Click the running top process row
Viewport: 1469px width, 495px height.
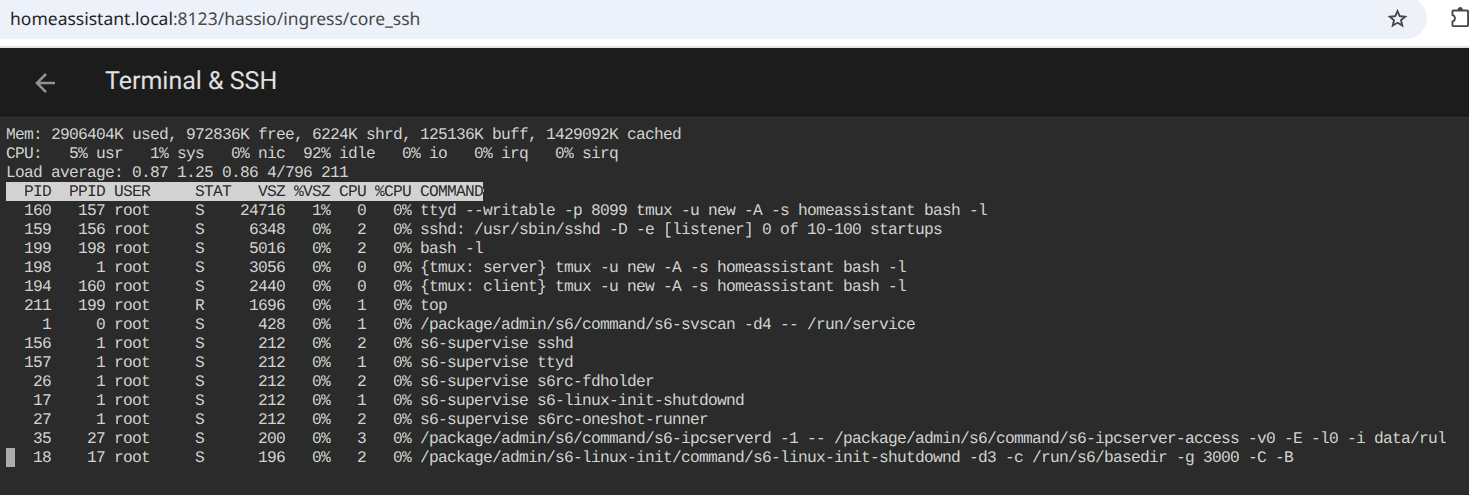[x=227, y=305]
